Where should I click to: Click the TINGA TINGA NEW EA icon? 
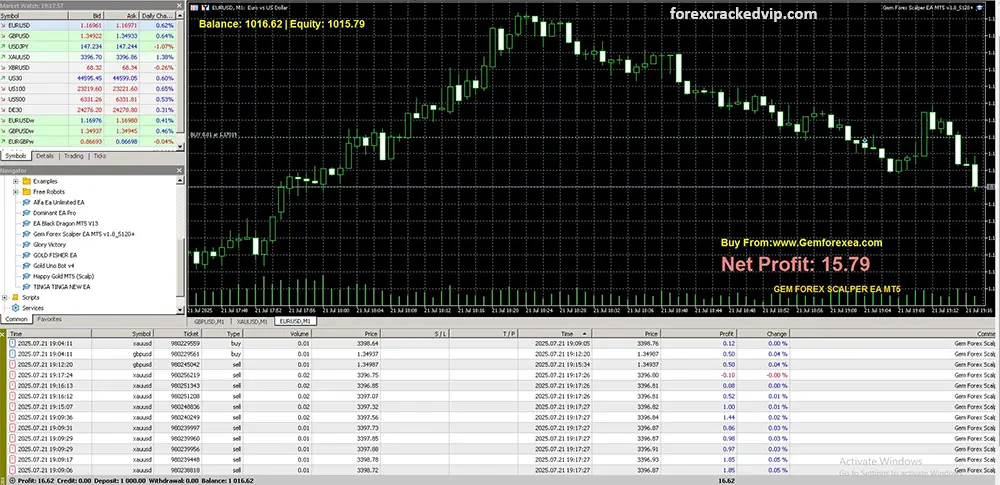[27, 287]
